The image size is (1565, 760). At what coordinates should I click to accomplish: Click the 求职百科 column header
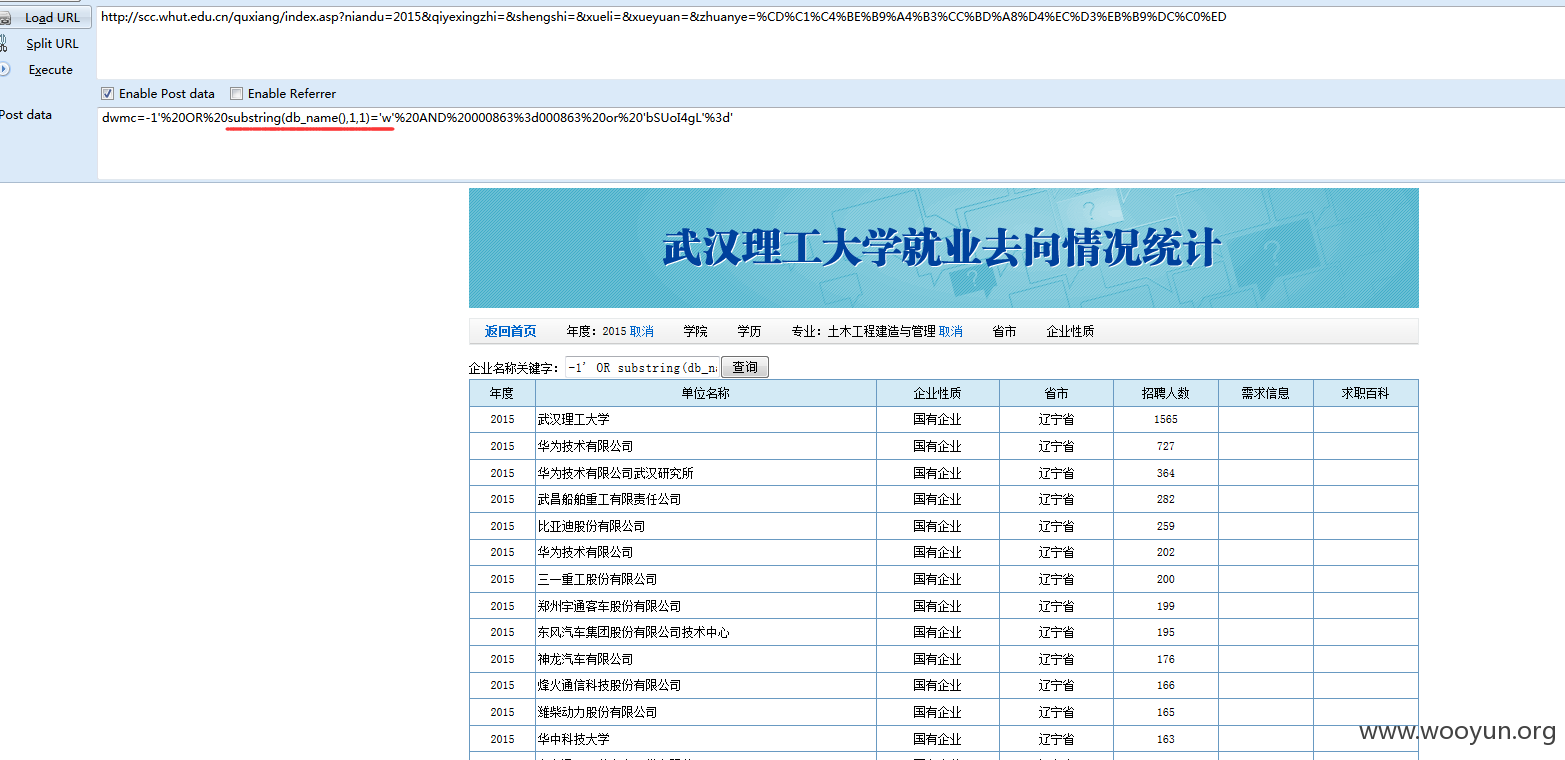(1366, 393)
